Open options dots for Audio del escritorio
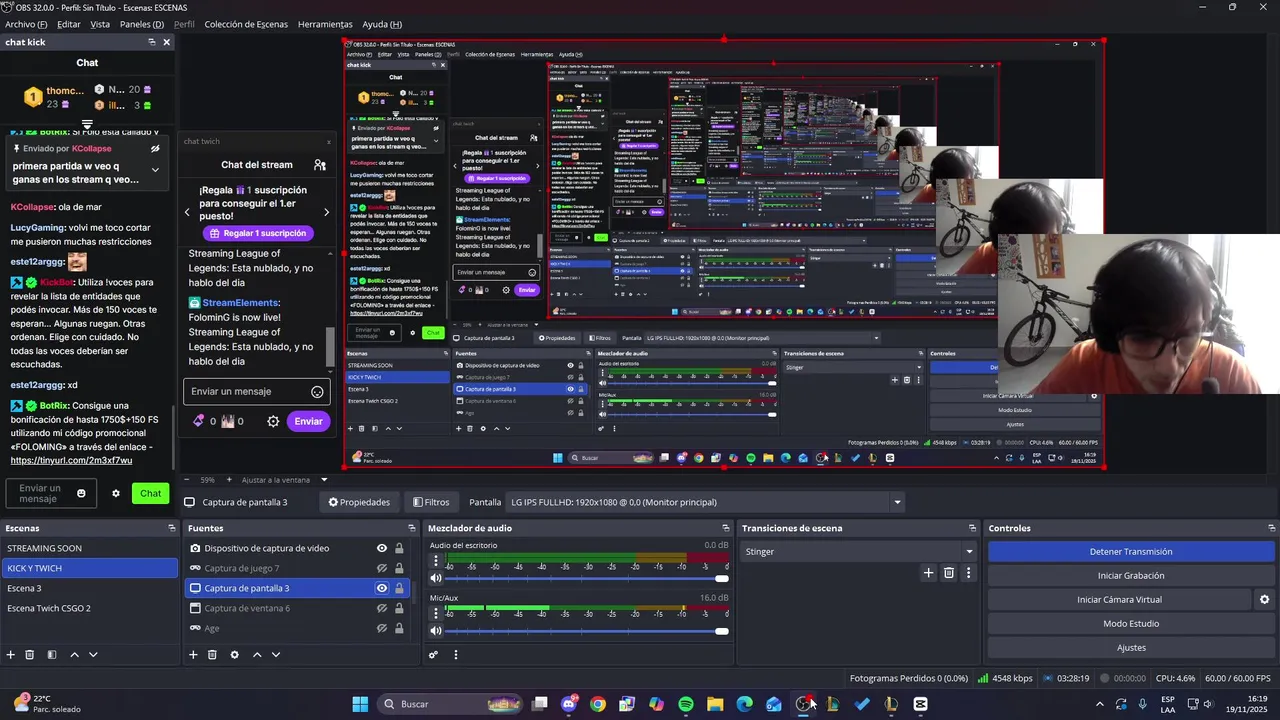Screen dimensions: 1280x720 (435, 561)
